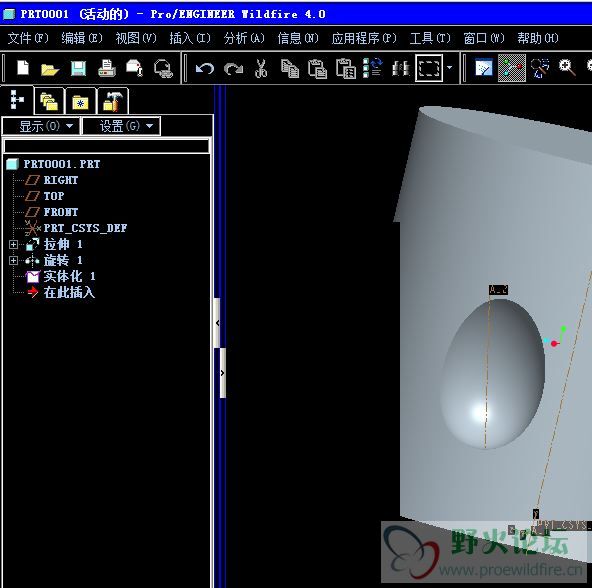This screenshot has width=592, height=588.
Task: Expand the 拉伸 1 feature node
Action: pyautogui.click(x=13, y=244)
